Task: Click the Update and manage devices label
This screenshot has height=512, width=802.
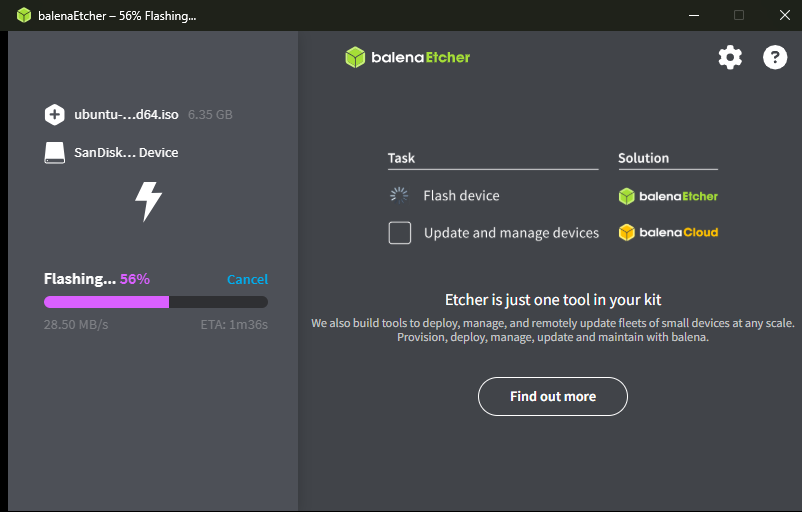Action: [511, 233]
